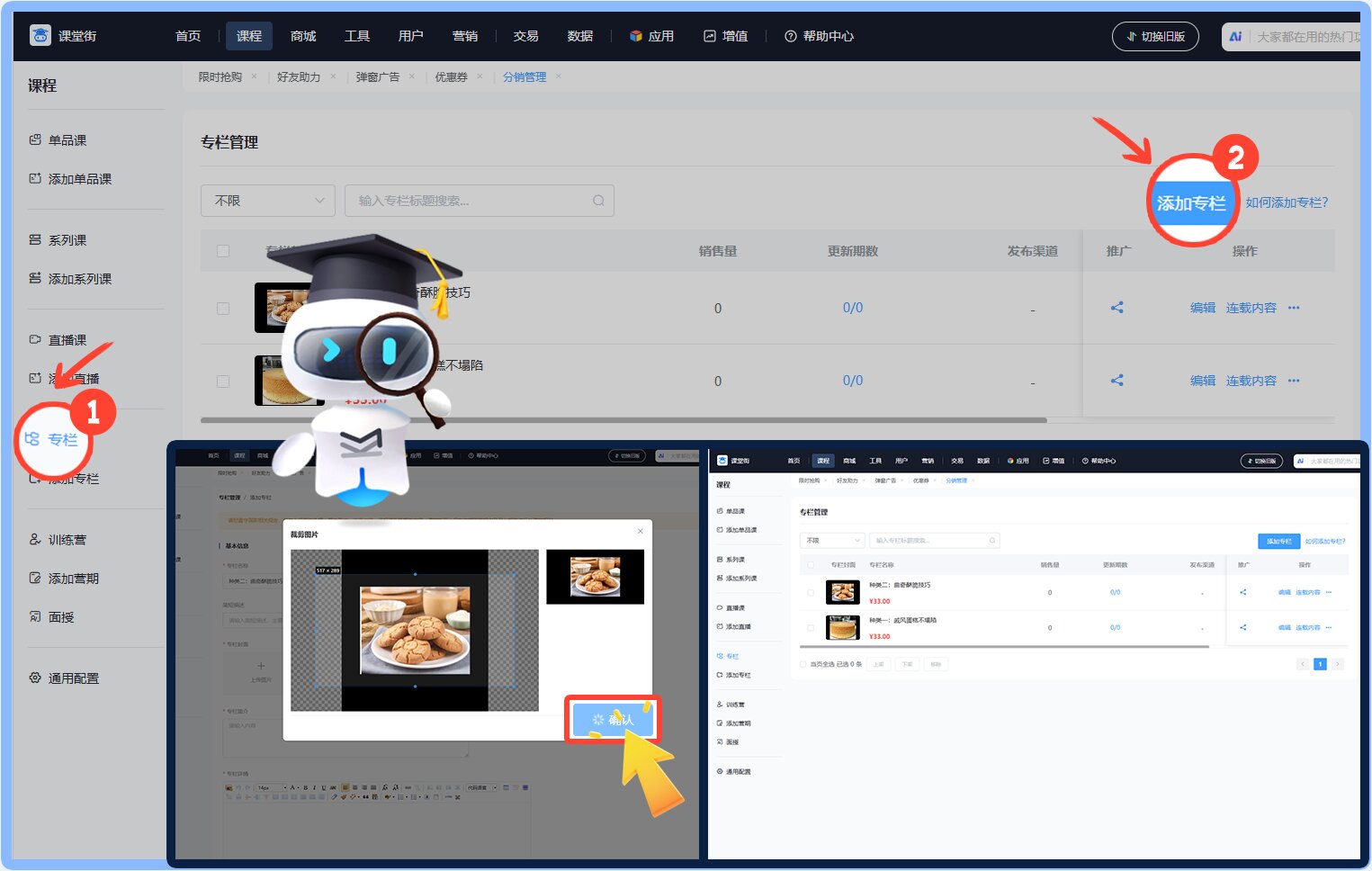The width and height of the screenshot is (1372, 871).
Task: Click the 0/0 更新期数 link in 戚风蛋糕不塌陷 row
Action: (853, 381)
